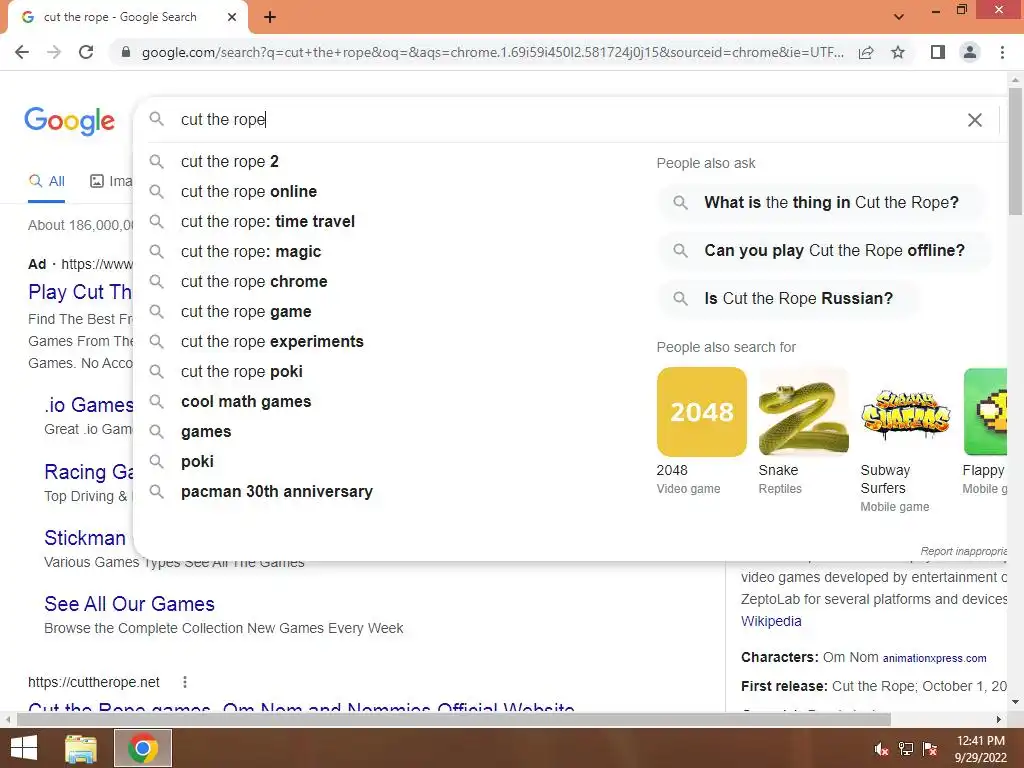View site security lock info
1024x768 pixels.
pyautogui.click(x=126, y=52)
